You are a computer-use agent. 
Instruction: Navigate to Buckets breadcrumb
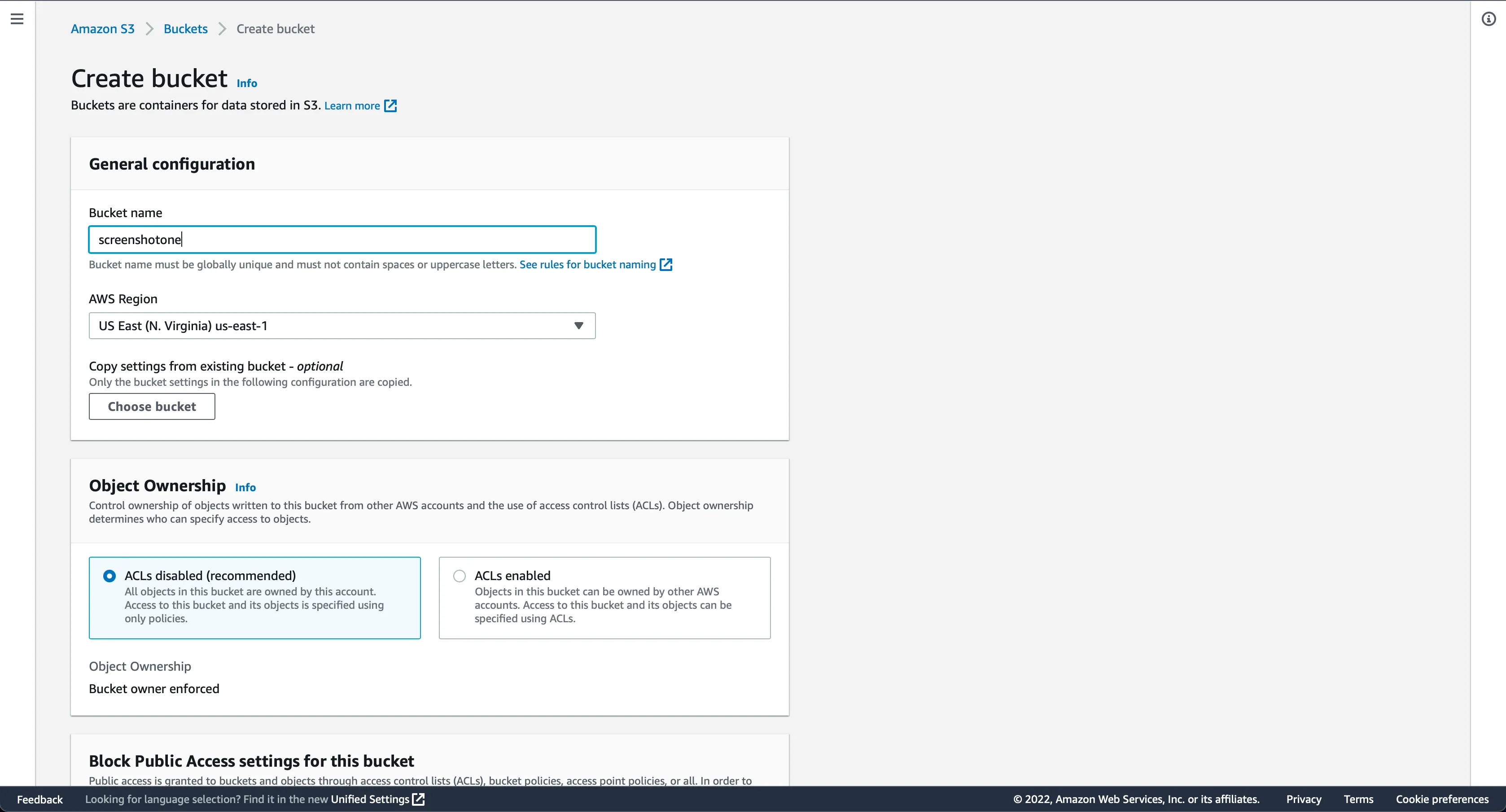(185, 29)
